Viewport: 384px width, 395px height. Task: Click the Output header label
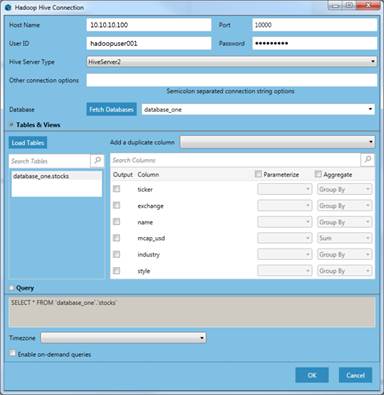(x=123, y=174)
